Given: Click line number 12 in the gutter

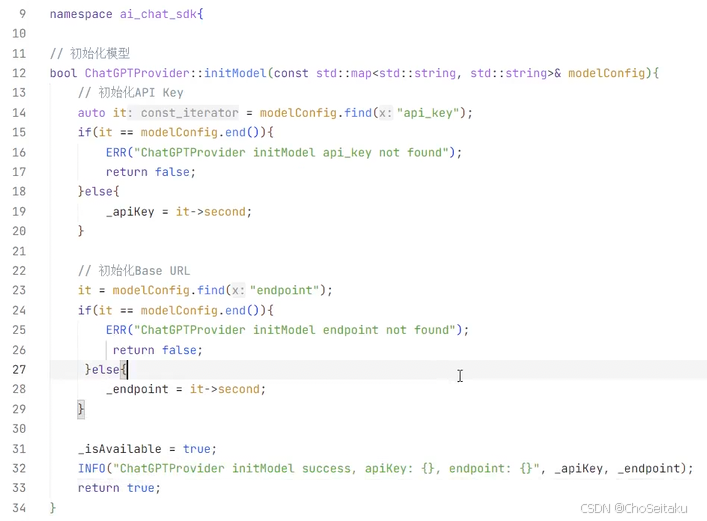Looking at the screenshot, I should pyautogui.click(x=19, y=73).
